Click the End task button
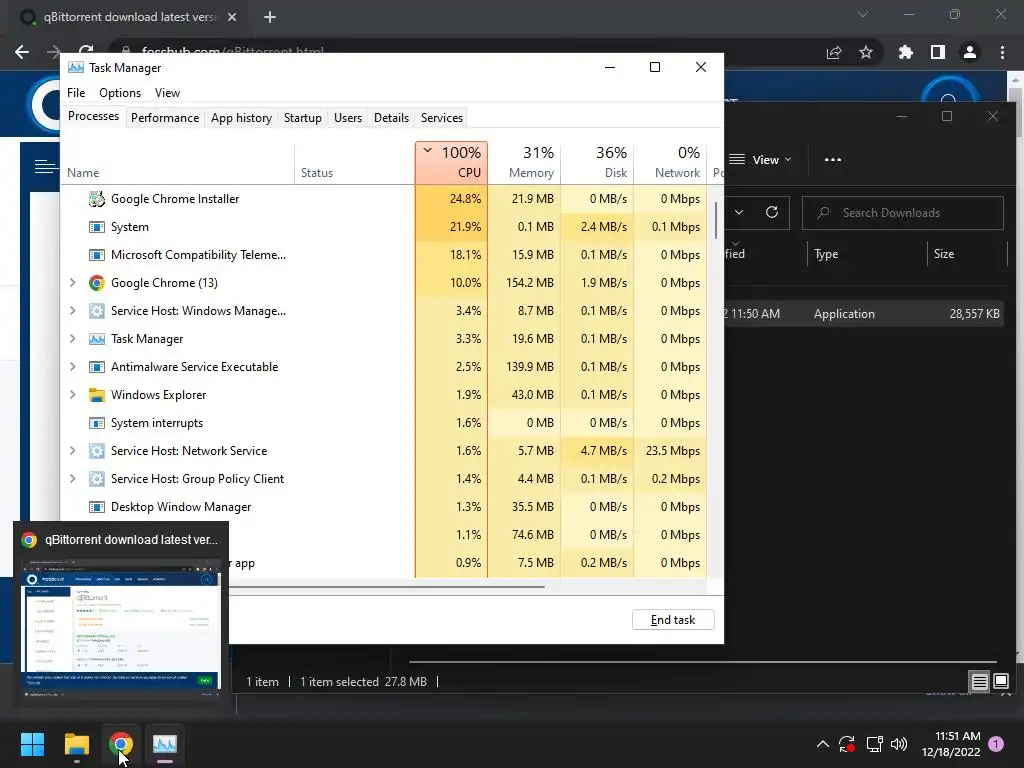The image size is (1024, 768). pos(673,620)
